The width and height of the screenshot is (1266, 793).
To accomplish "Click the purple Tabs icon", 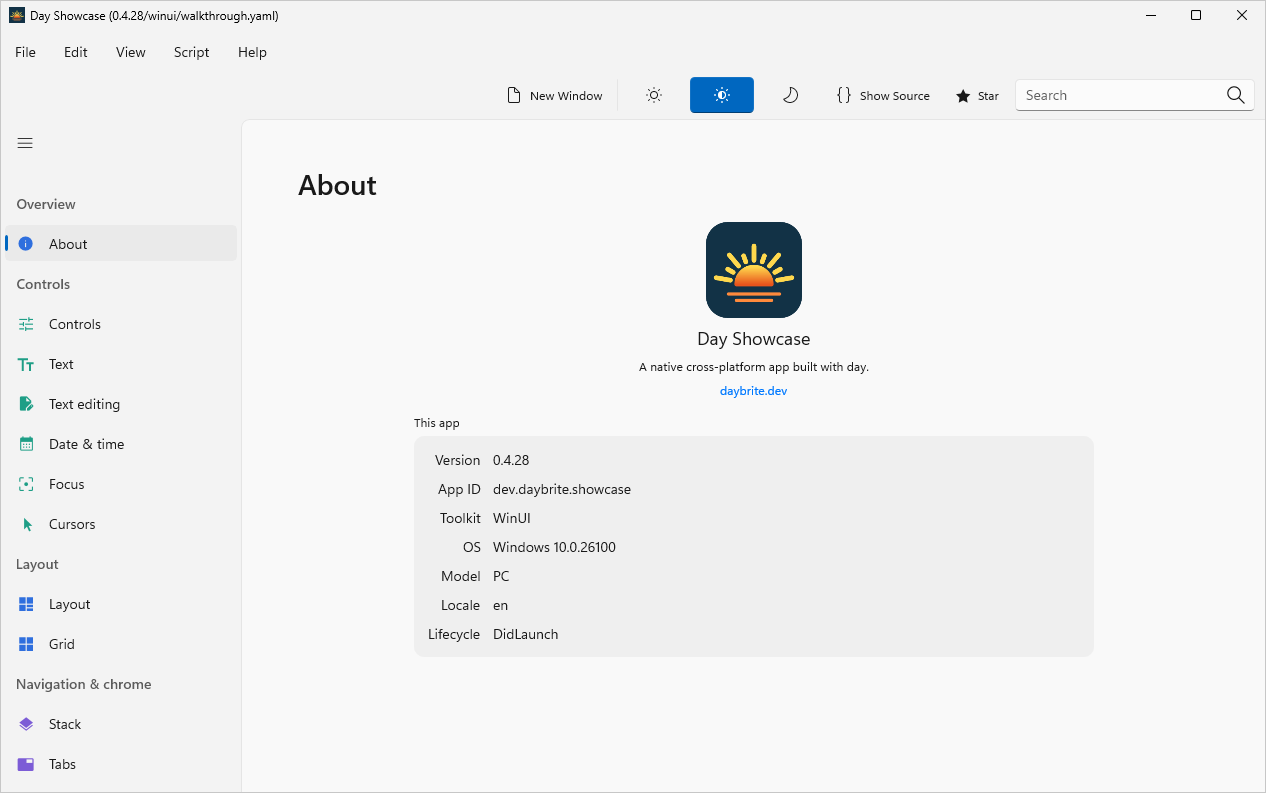I will pos(26,764).
